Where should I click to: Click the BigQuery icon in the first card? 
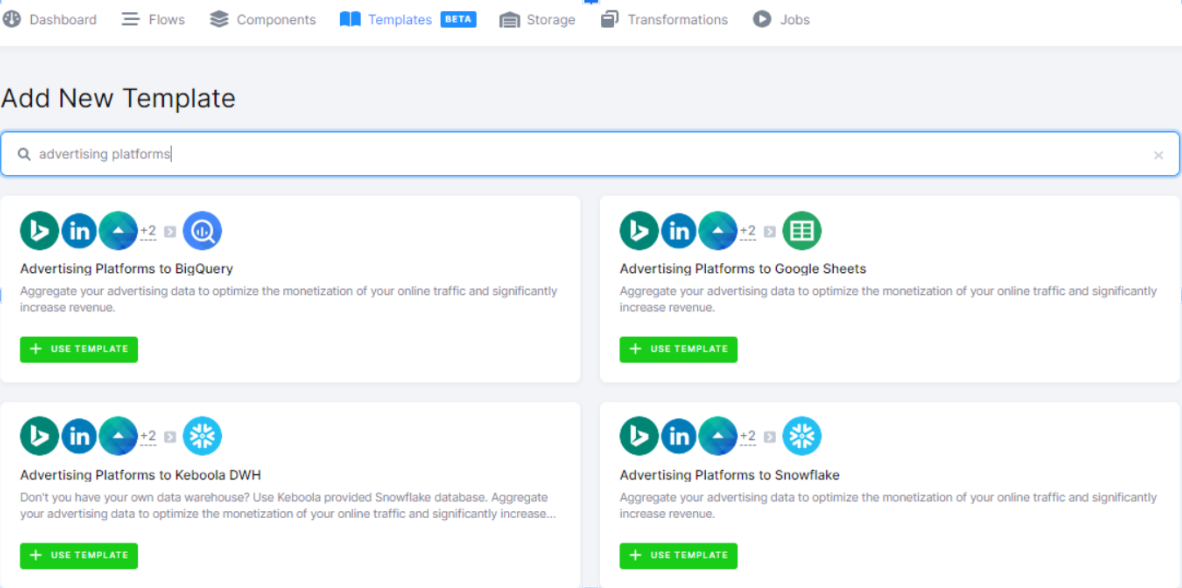tap(202, 231)
